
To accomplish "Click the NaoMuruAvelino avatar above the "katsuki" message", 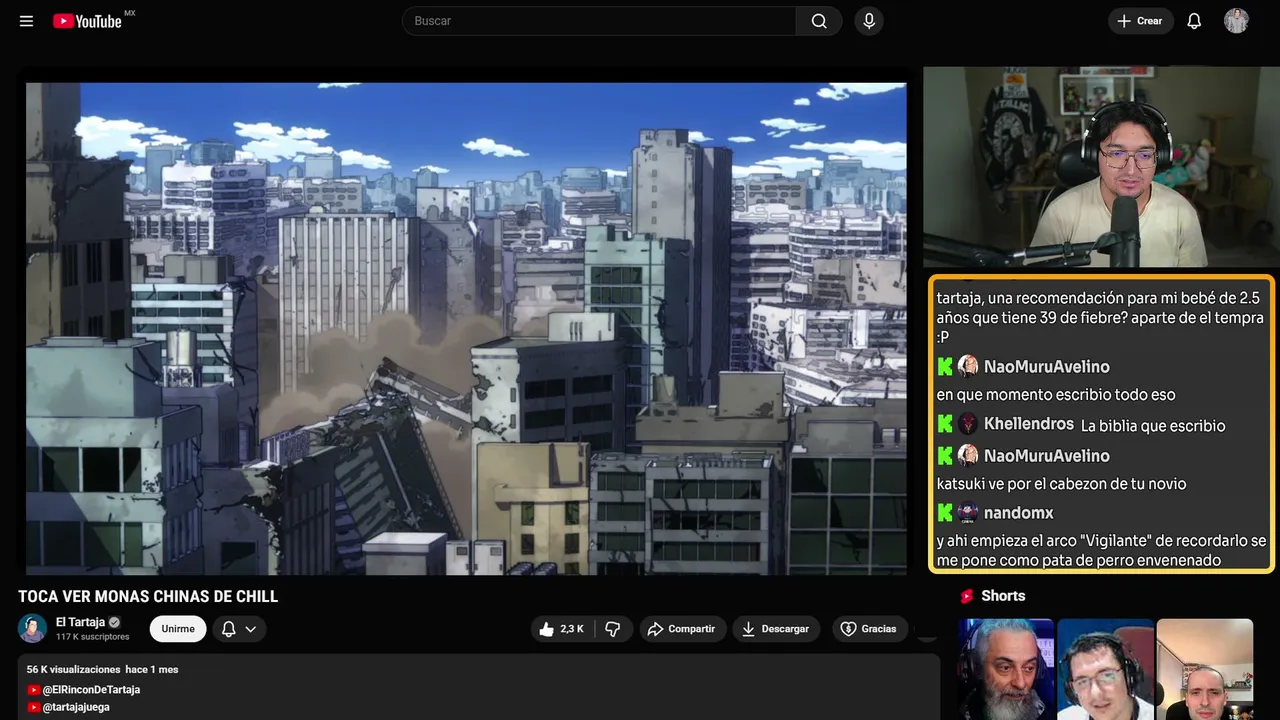I will [x=968, y=456].
